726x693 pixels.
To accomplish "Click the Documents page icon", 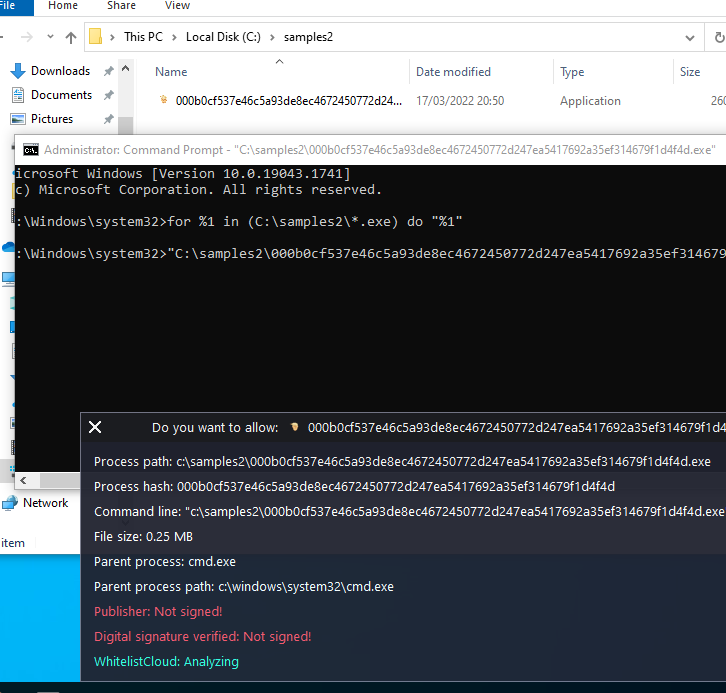I will point(18,95).
